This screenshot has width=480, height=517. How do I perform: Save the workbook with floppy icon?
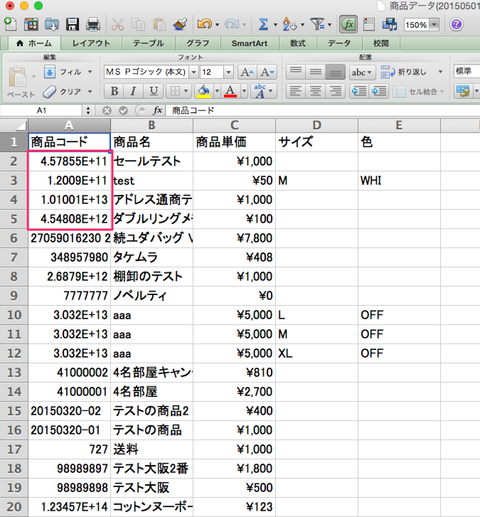[72, 24]
